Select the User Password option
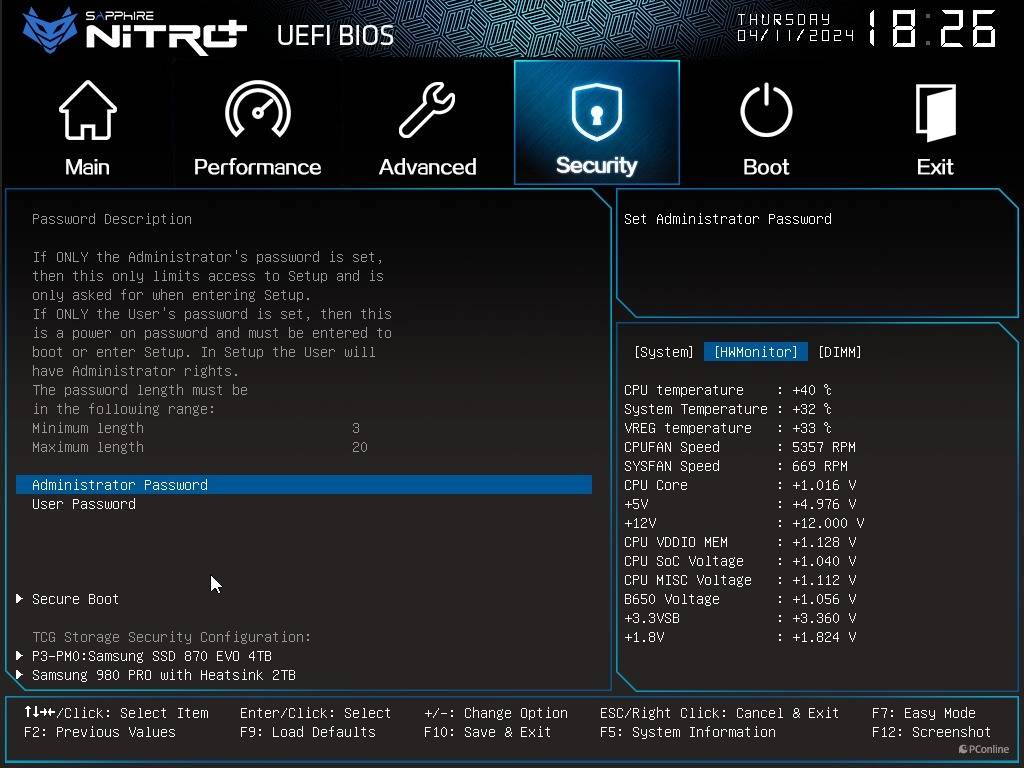The image size is (1024, 768). (x=84, y=504)
